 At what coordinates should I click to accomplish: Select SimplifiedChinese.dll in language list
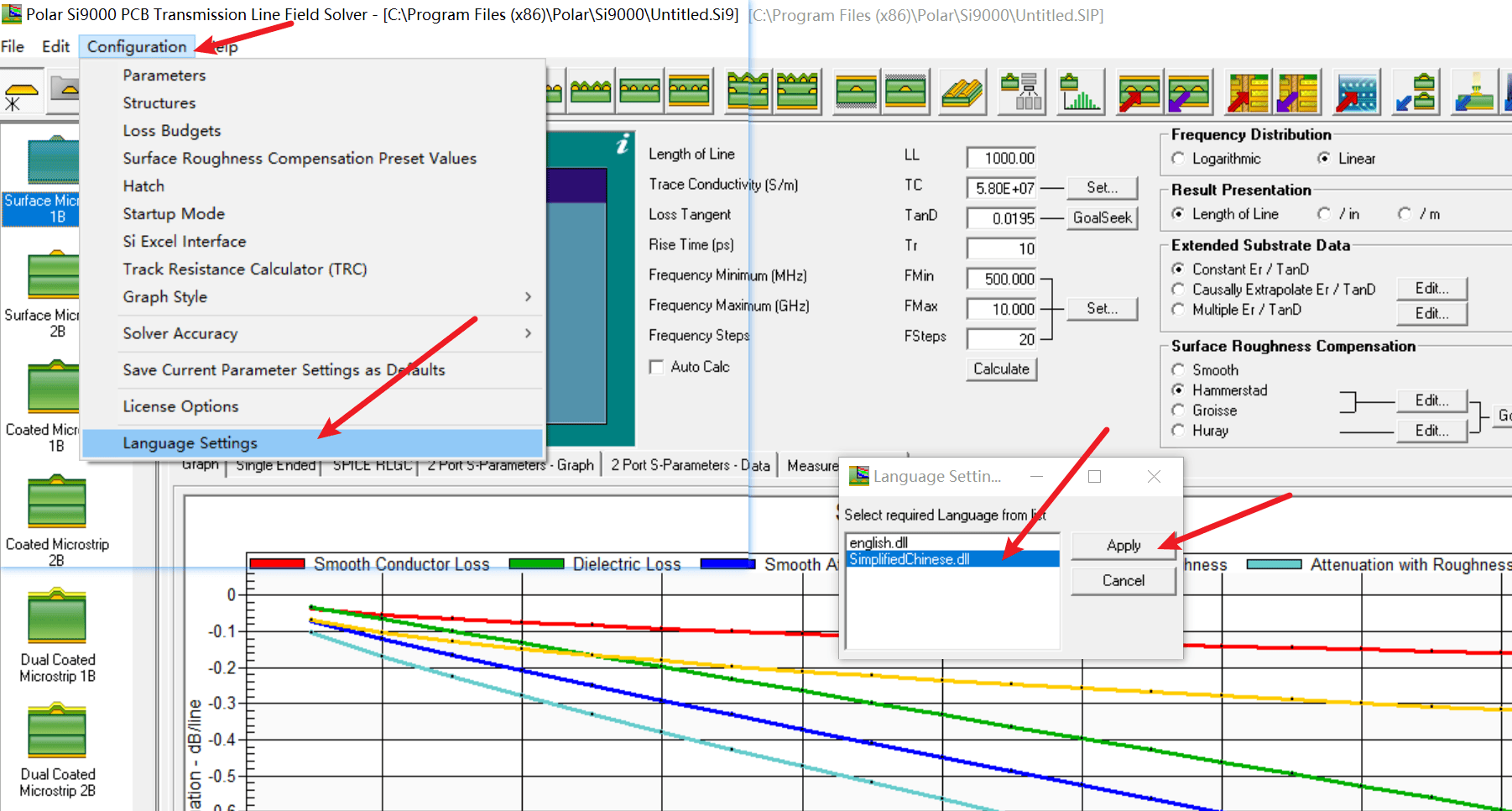[x=952, y=559]
